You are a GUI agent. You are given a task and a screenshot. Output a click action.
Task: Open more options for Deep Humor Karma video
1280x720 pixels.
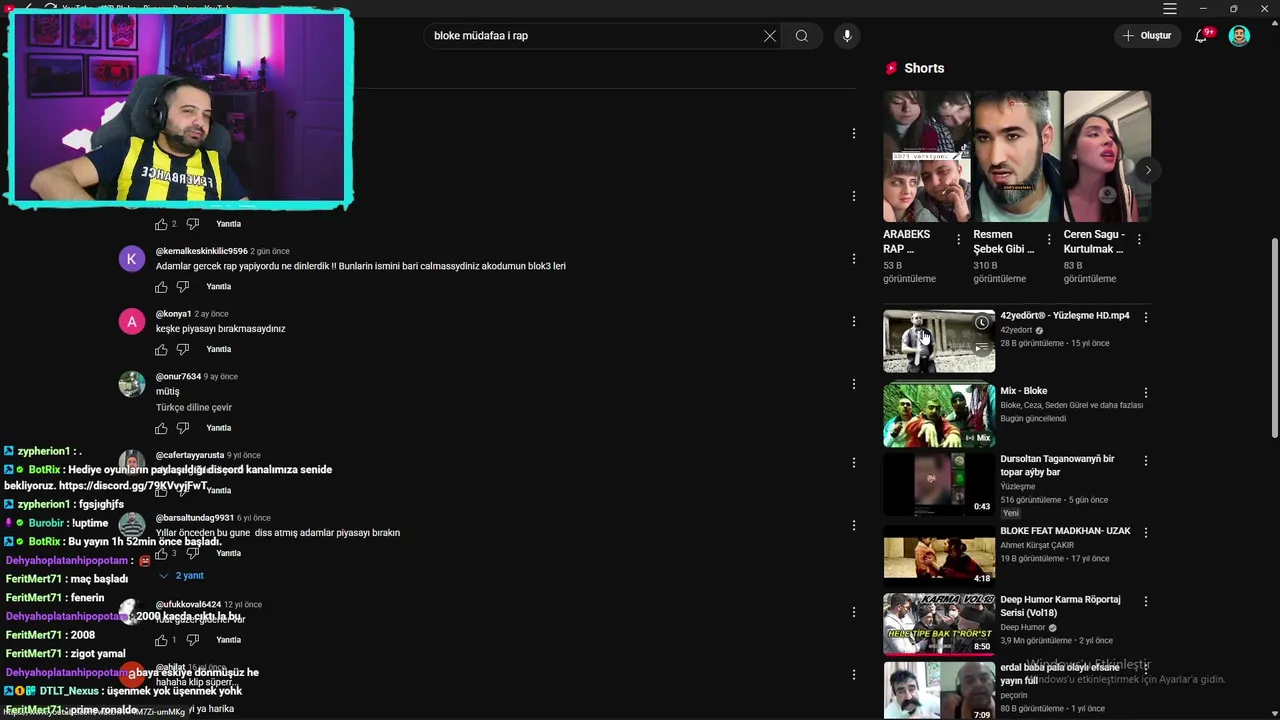coord(1146,602)
